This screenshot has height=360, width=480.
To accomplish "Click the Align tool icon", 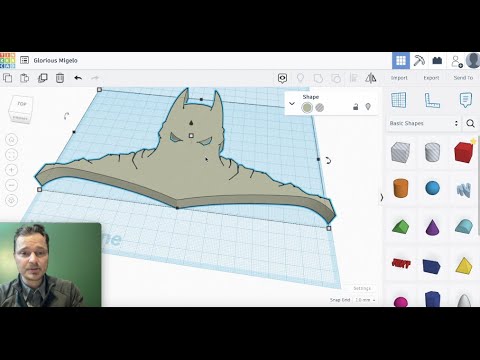I will click(353, 78).
